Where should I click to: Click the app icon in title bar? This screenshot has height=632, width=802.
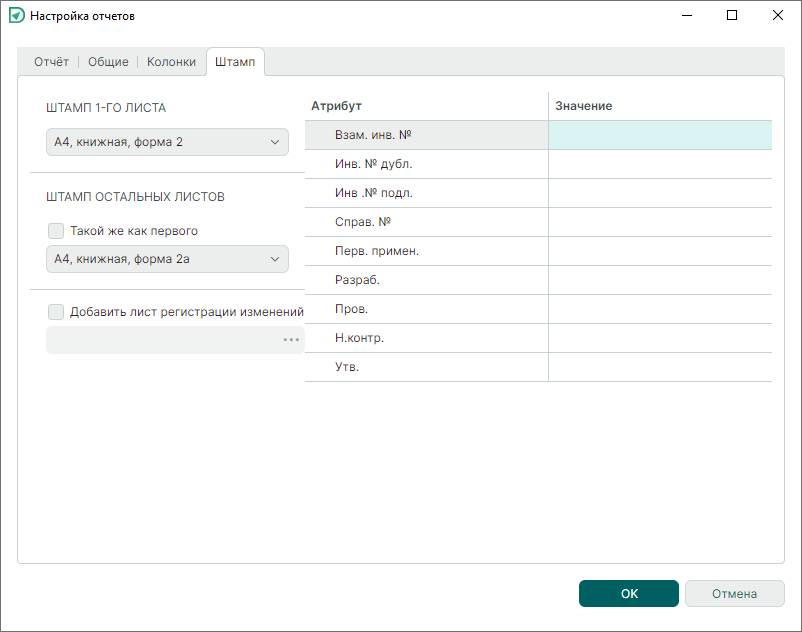16,16
